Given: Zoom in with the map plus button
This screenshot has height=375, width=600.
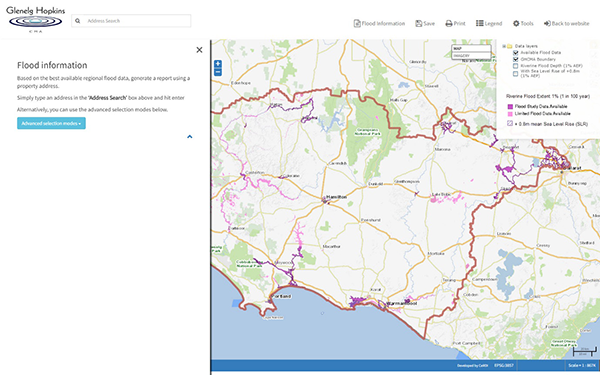Looking at the screenshot, I should tap(218, 64).
